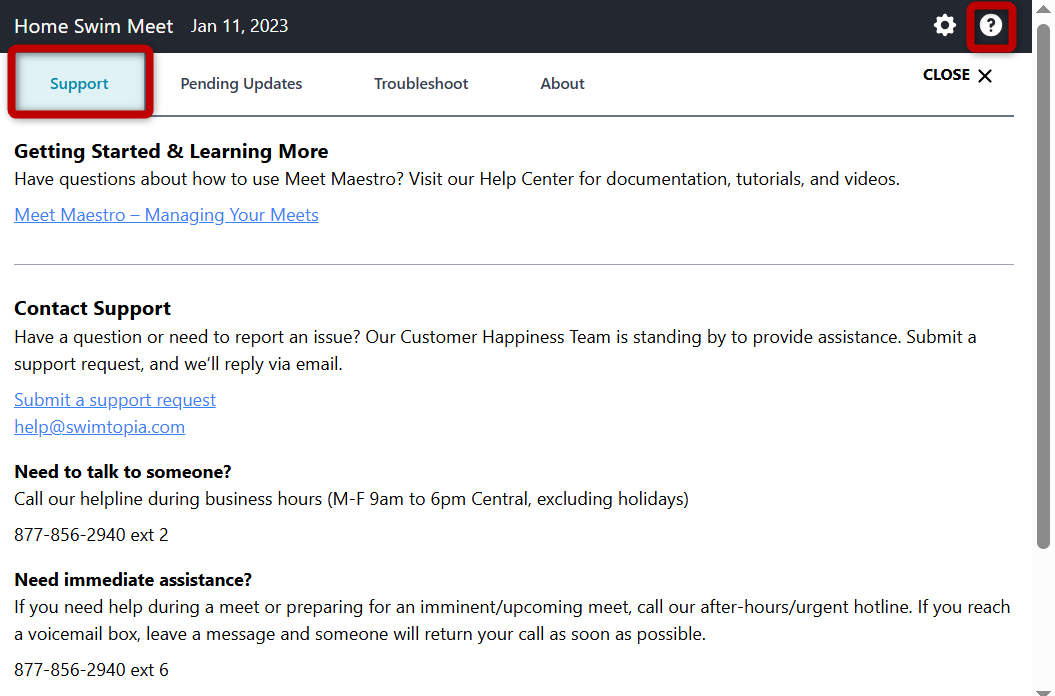The image size is (1055, 696).
Task: Click the 877-856-2940 ext 2 phone number
Action: point(92,535)
